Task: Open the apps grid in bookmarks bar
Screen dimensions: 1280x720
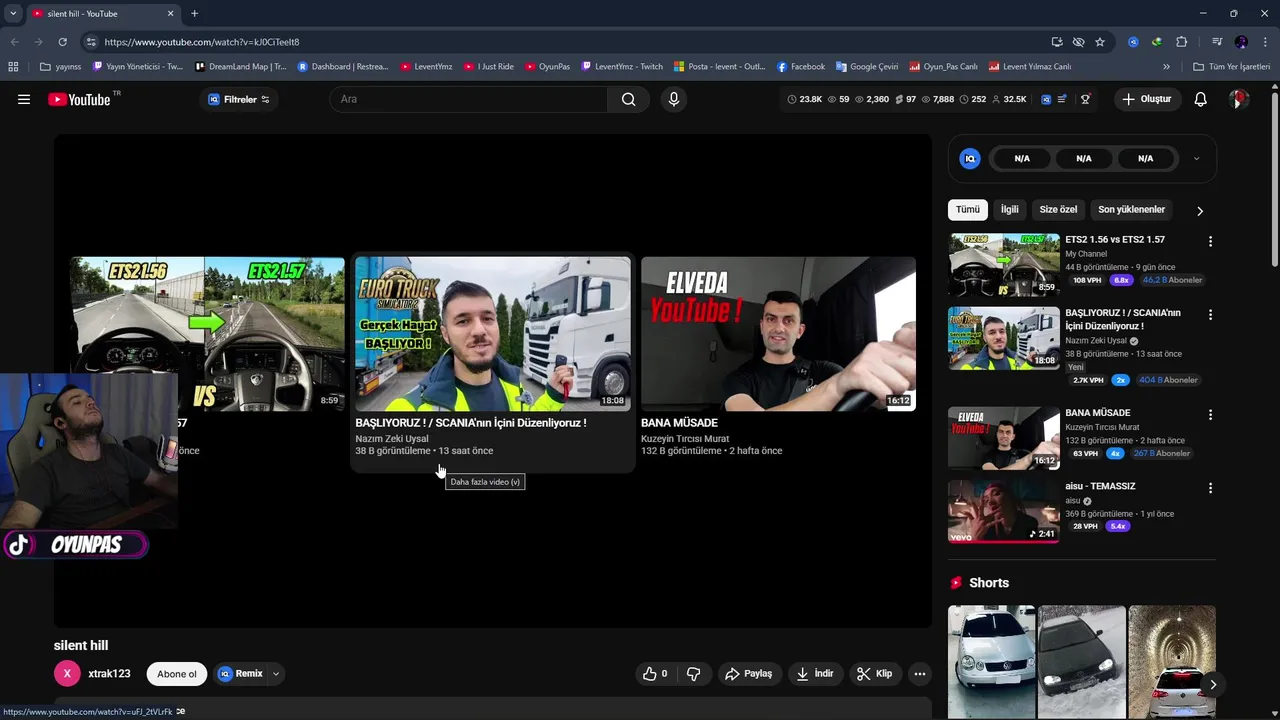Action: tap(13, 67)
